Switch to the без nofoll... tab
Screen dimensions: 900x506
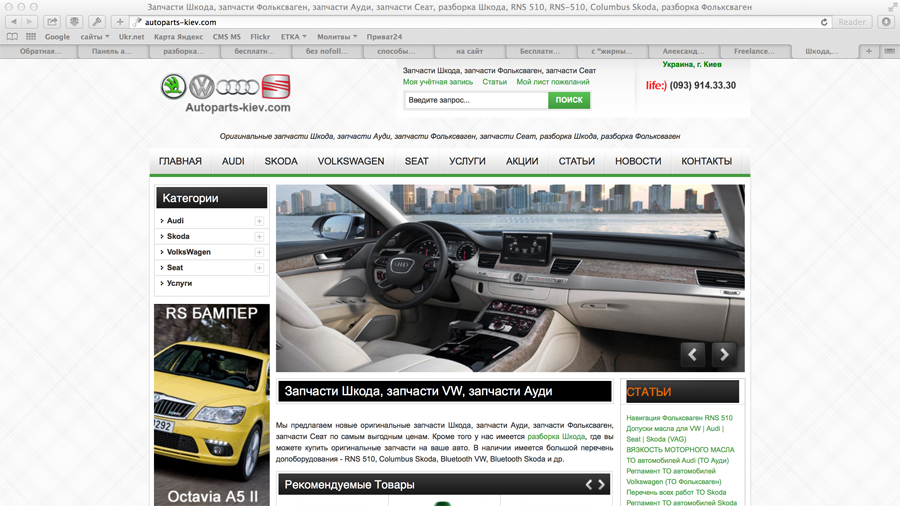tap(326, 51)
